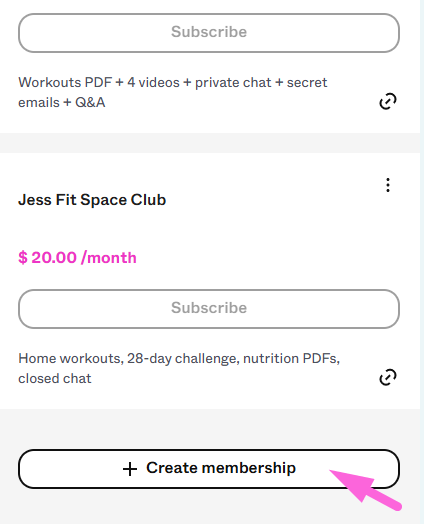Image resolution: width=424 pixels, height=524 pixels.
Task: Select the Jess Fit Space Club title
Action: (92, 200)
